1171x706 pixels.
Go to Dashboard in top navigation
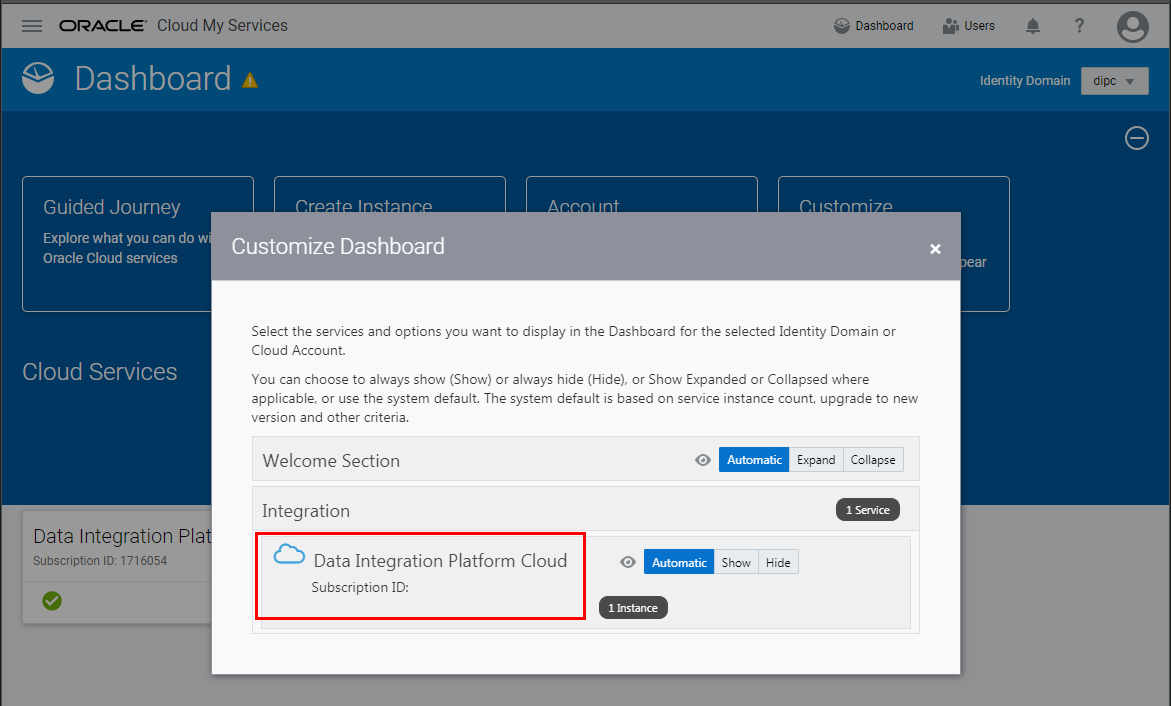point(874,26)
